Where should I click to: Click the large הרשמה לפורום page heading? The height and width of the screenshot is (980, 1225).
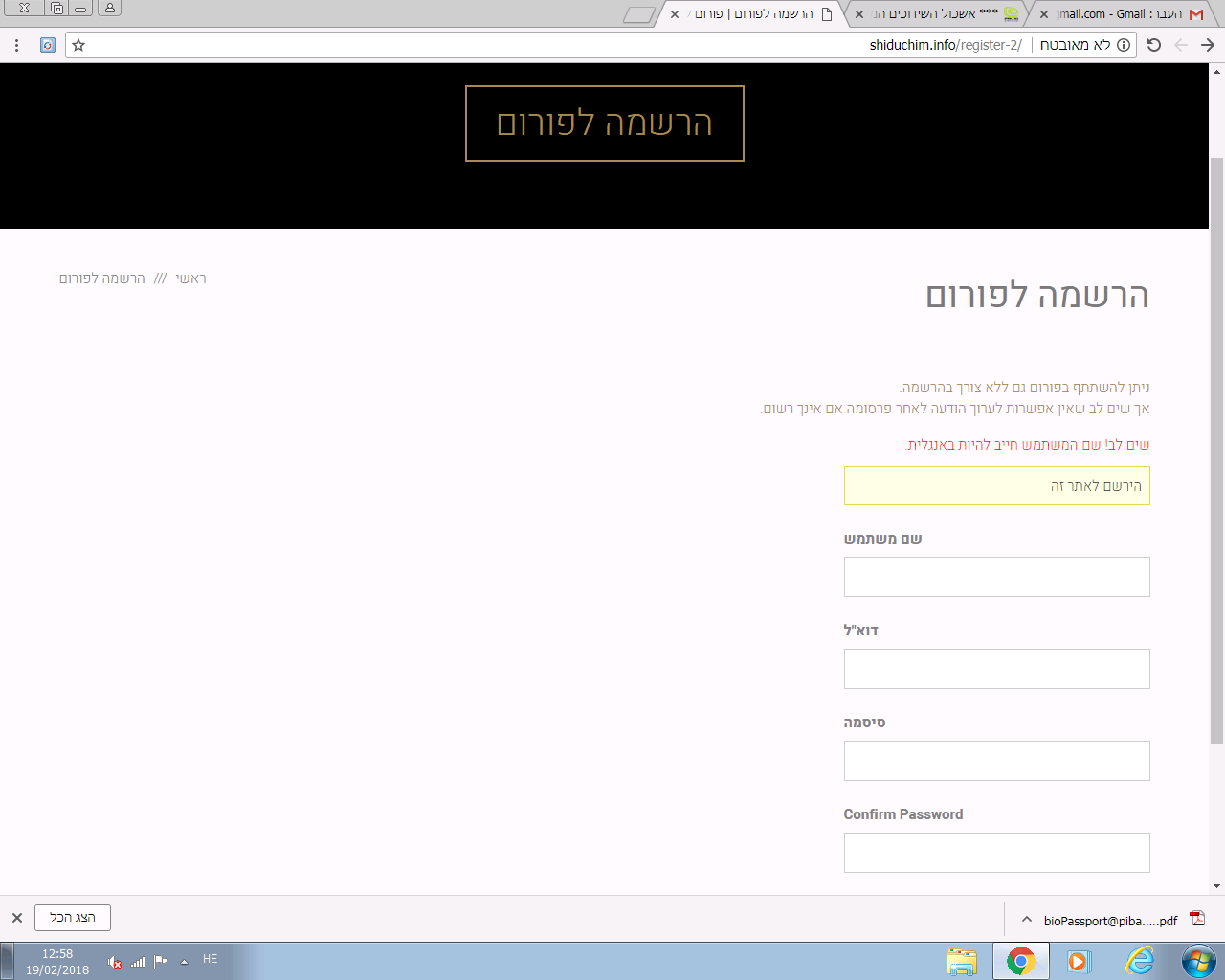(1037, 295)
